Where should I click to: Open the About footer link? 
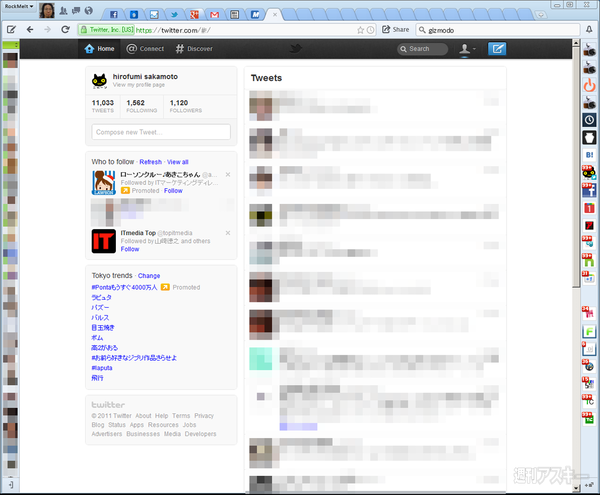143,416
